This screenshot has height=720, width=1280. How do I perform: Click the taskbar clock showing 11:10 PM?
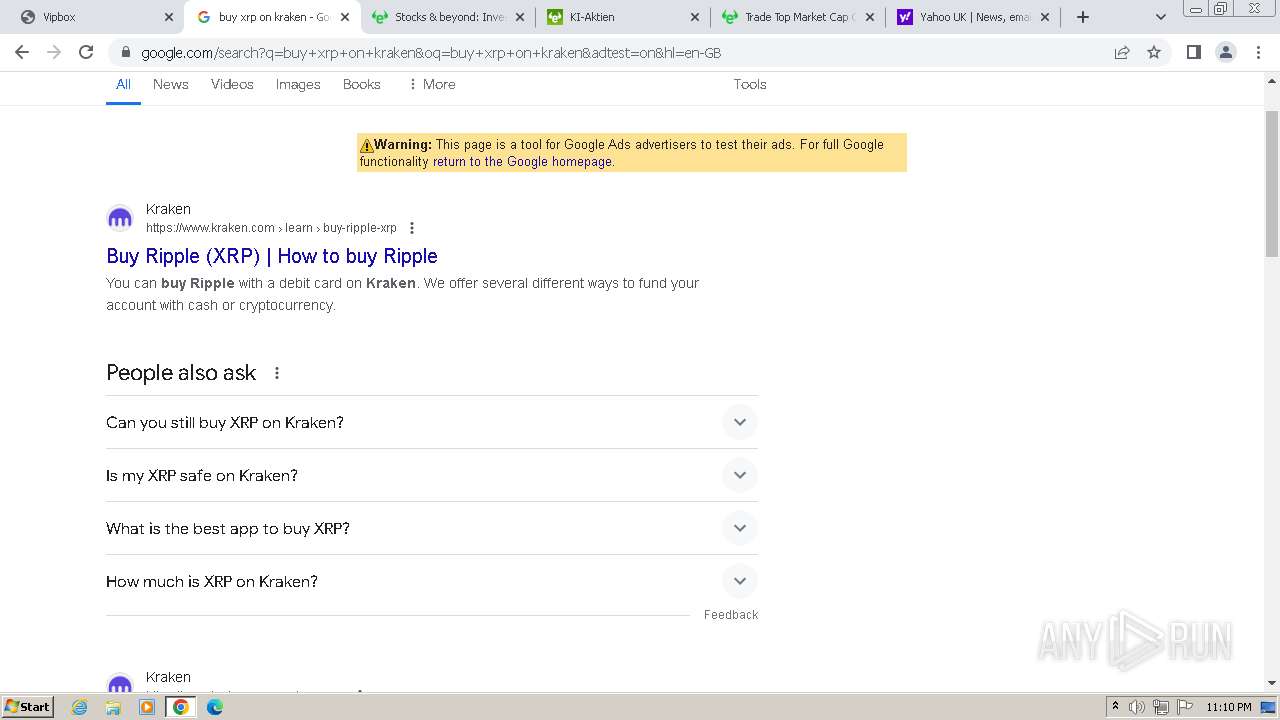[x=1229, y=707]
